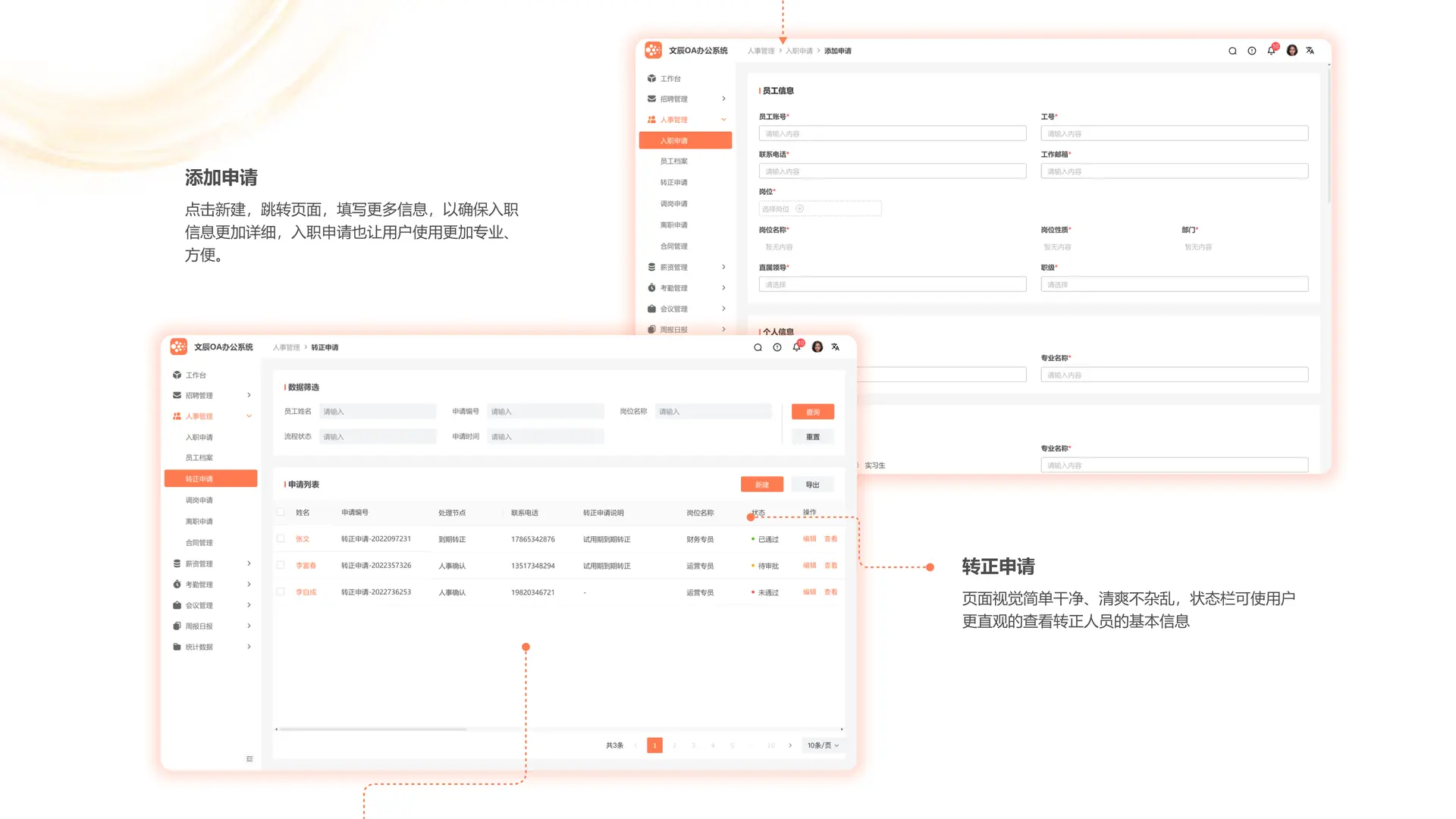Open the 职级 select dropdown
The height and width of the screenshot is (819, 1456).
(x=1174, y=284)
